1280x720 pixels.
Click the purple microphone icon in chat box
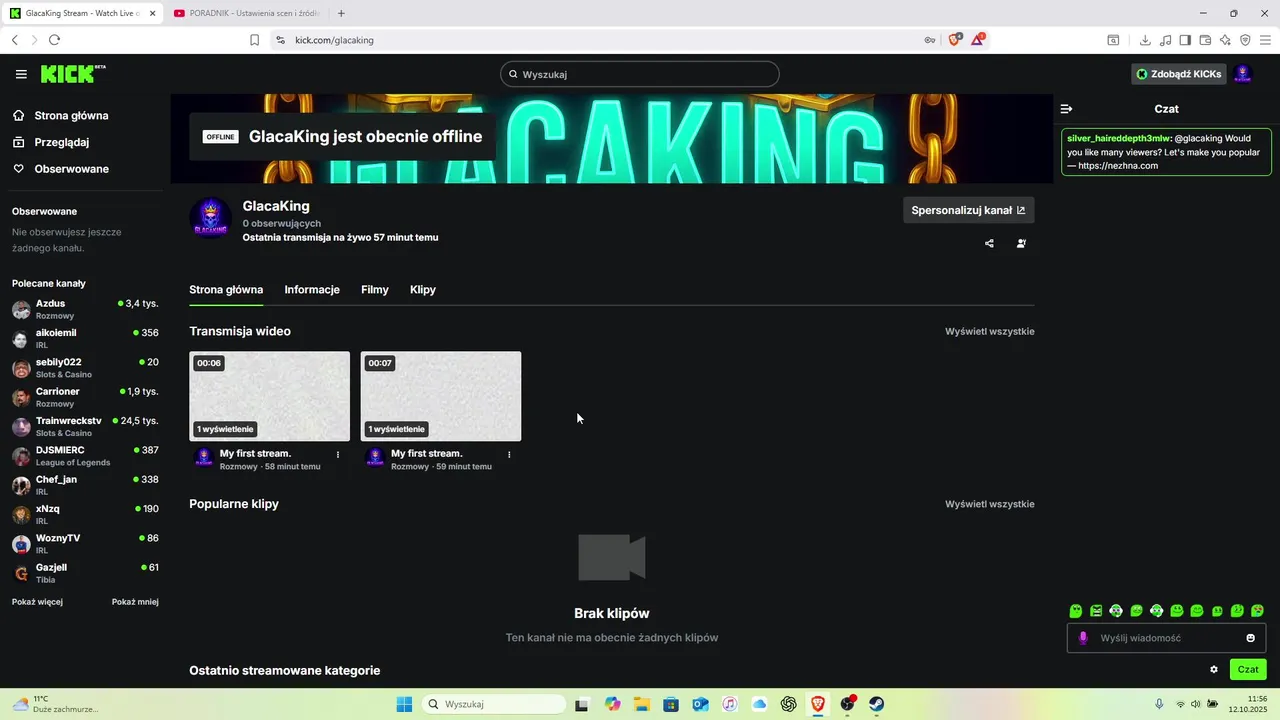point(1083,638)
